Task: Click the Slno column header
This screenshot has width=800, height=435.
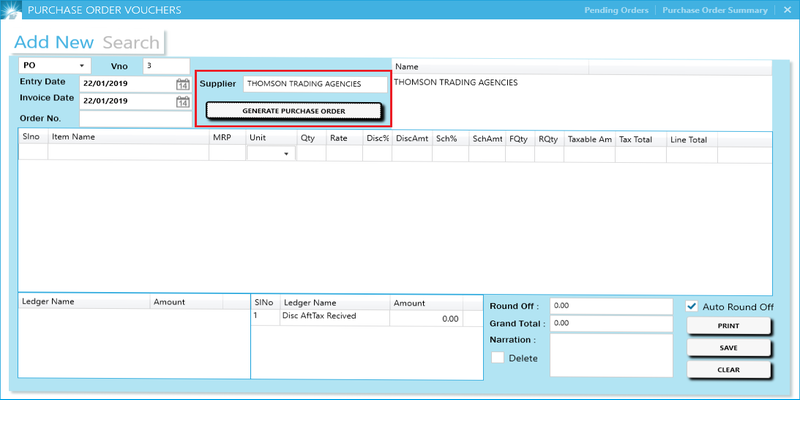Action: click(33, 137)
